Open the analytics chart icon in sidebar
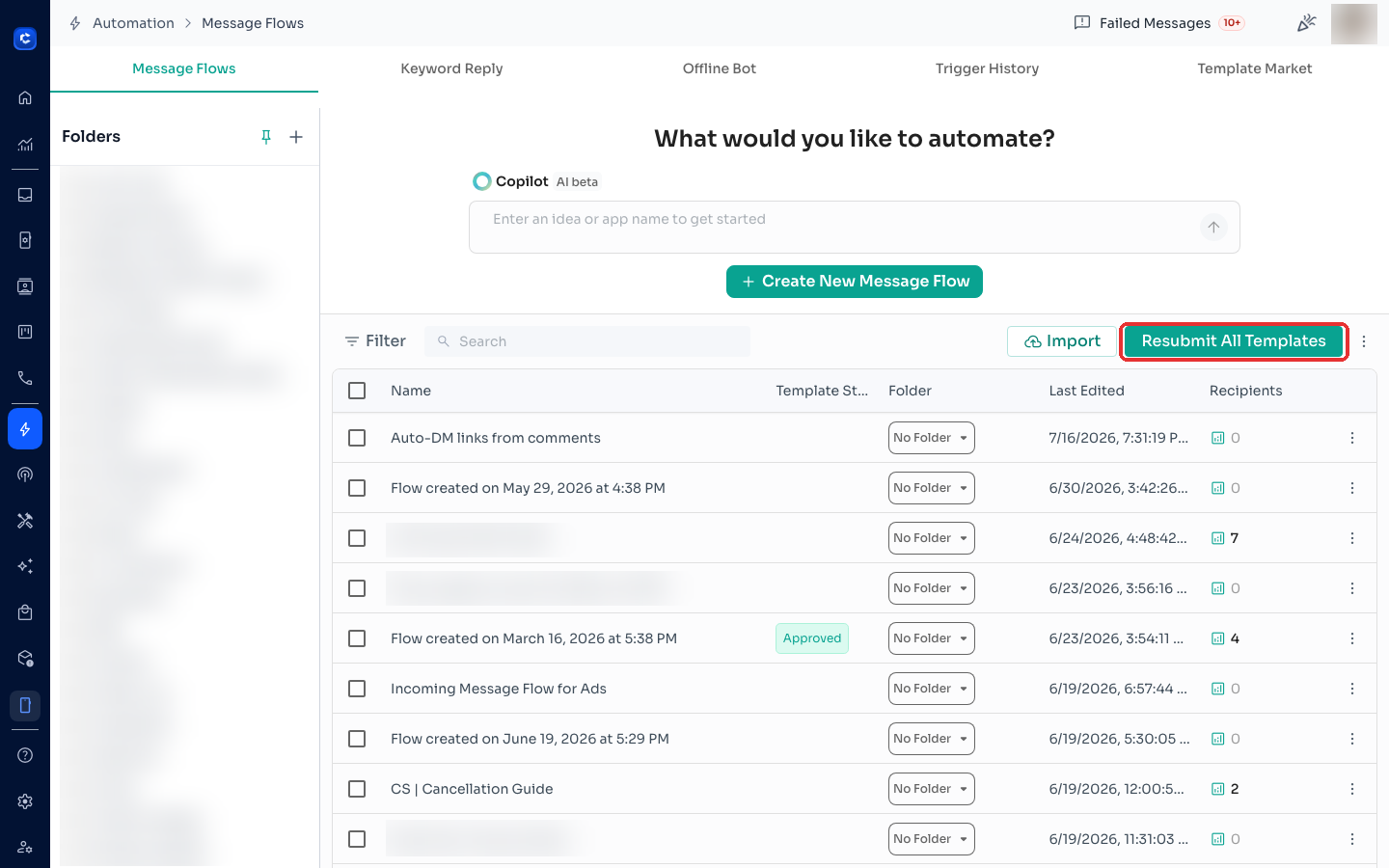Viewport: 1389px width, 868px height. 25,145
